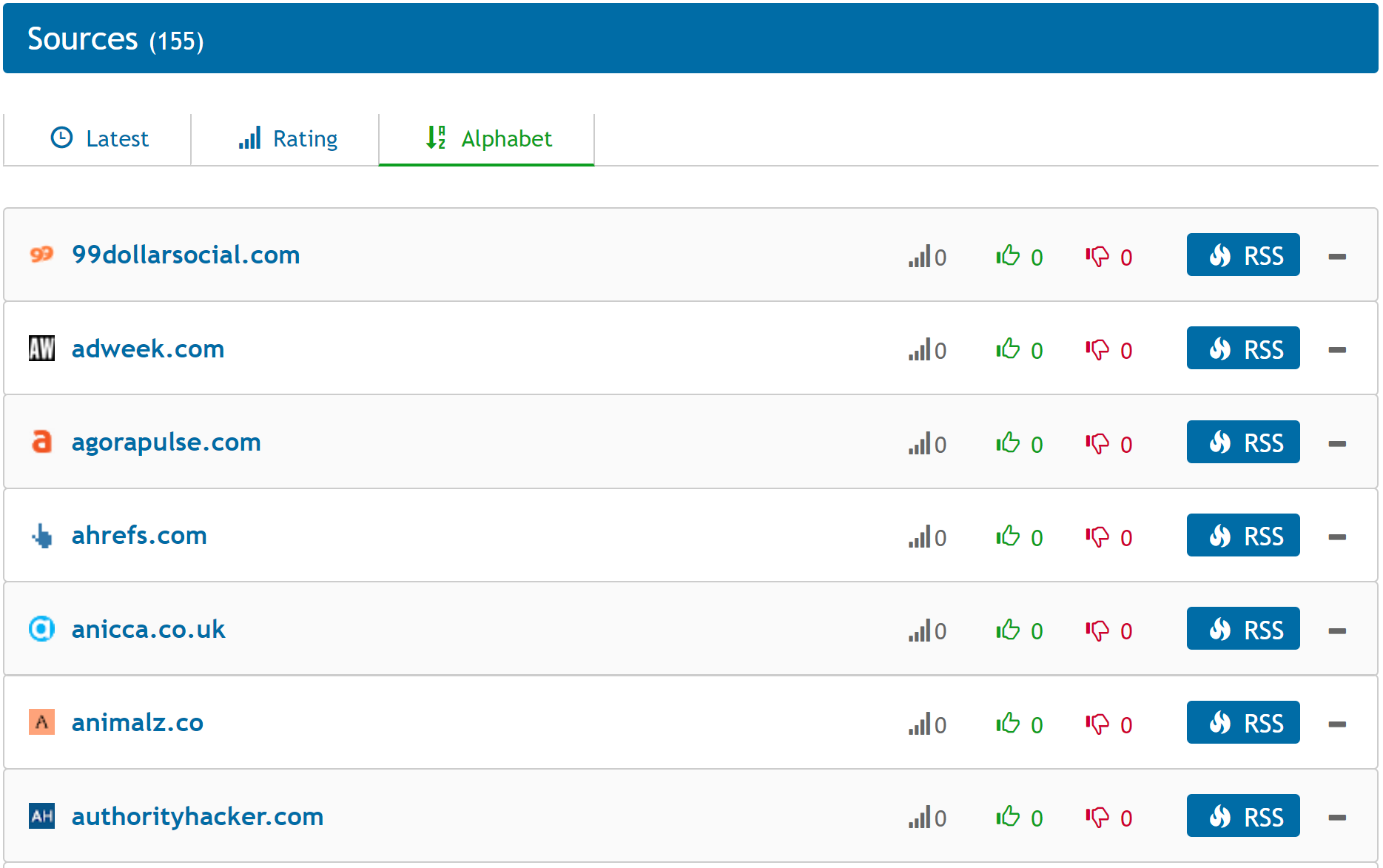Click rating bars icon for anicca.co.uk
Viewport: 1383px width, 868px height.
click(x=920, y=630)
